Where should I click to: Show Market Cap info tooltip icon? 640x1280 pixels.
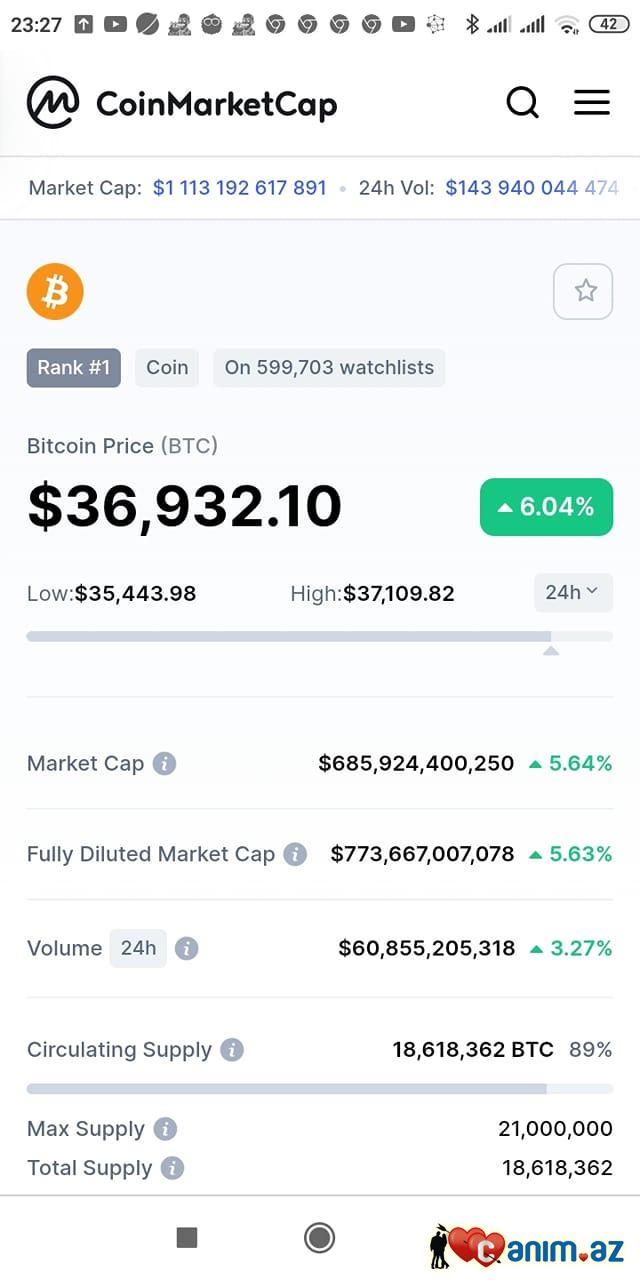click(164, 764)
